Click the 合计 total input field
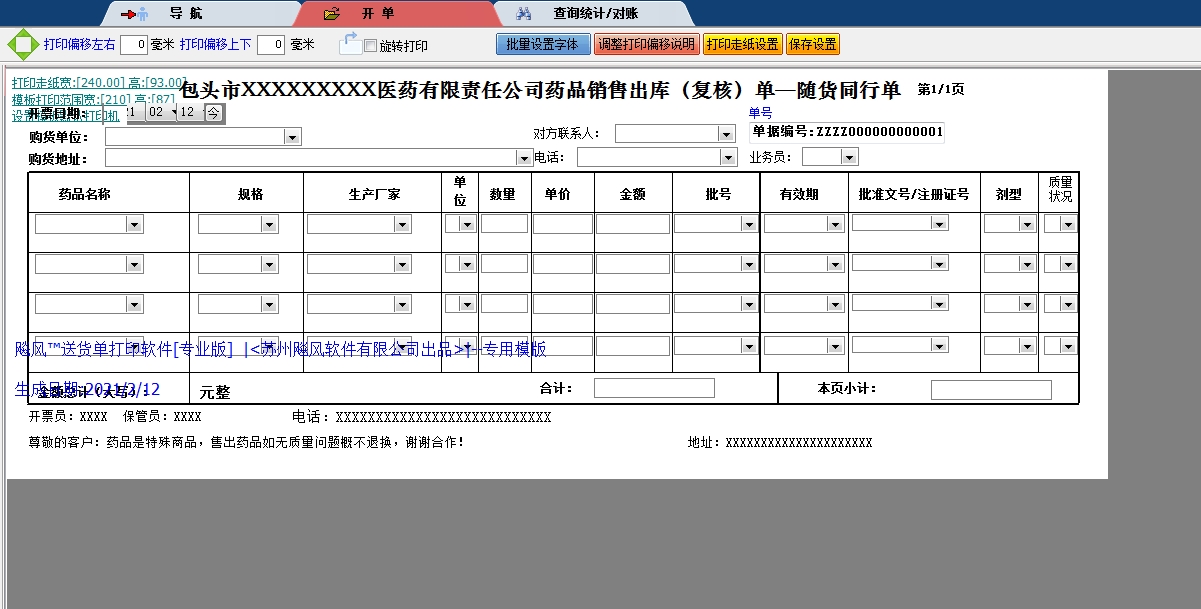The height and width of the screenshot is (609, 1201). pyautogui.click(x=654, y=388)
